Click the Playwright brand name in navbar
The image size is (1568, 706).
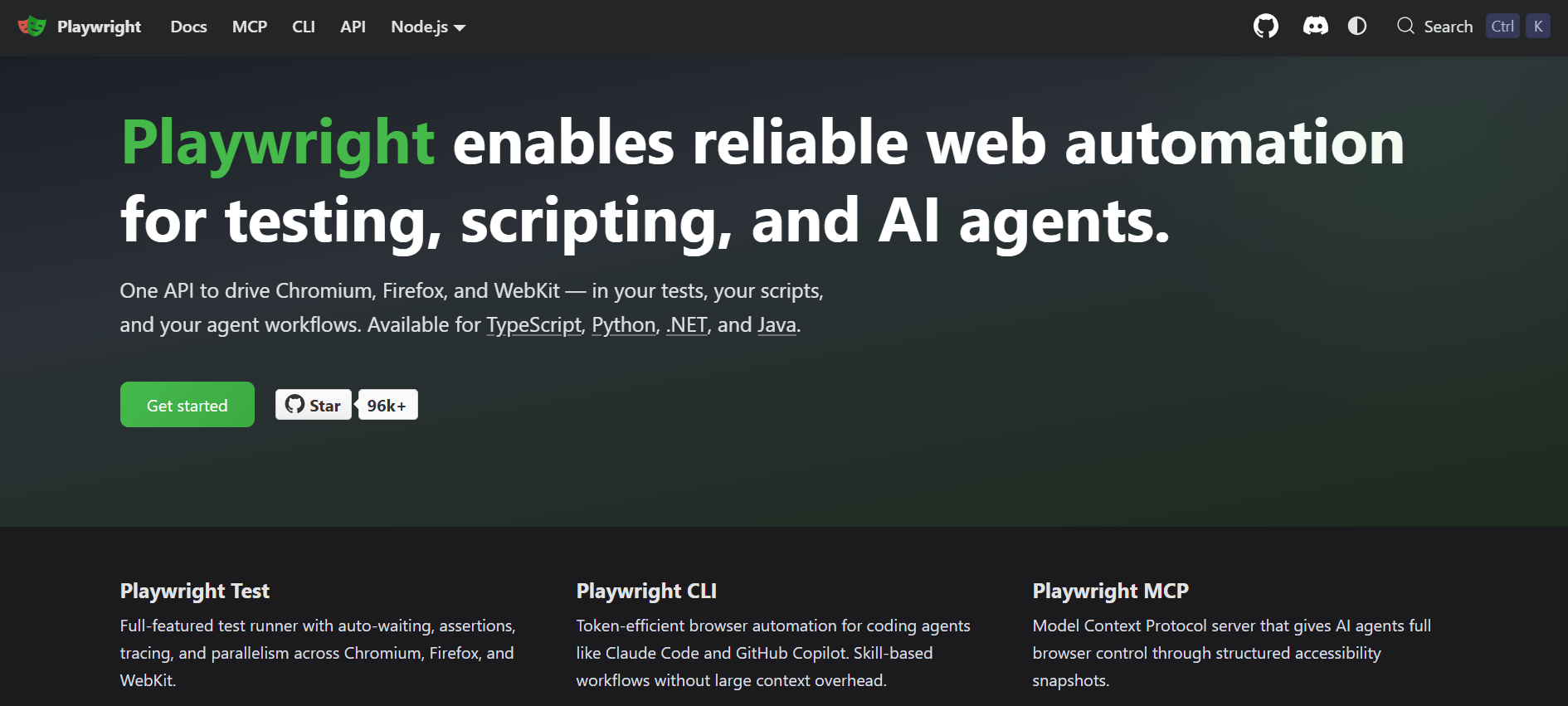coord(99,27)
